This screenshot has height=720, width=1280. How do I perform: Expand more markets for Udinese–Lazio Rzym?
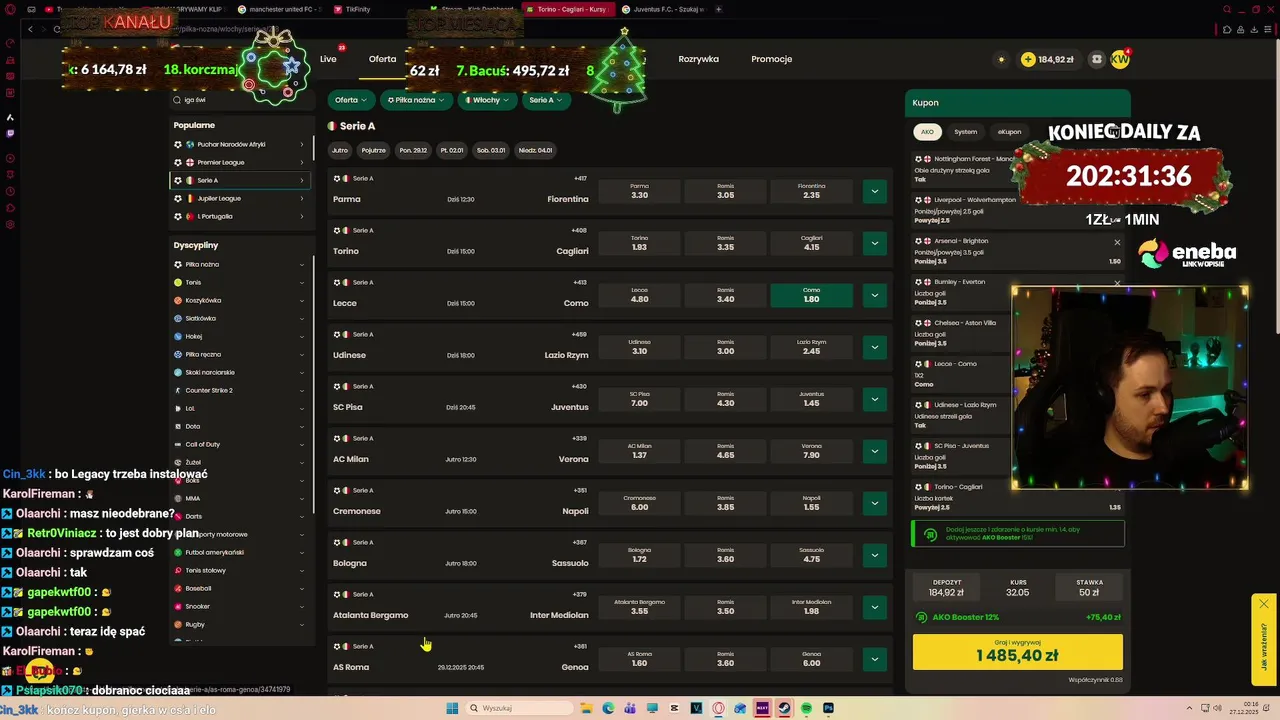click(x=874, y=347)
